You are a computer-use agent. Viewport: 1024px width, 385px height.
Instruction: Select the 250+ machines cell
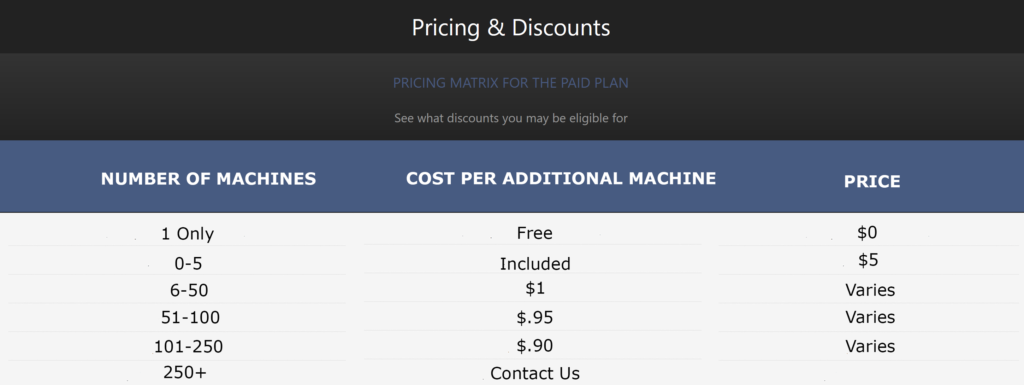coord(184,373)
